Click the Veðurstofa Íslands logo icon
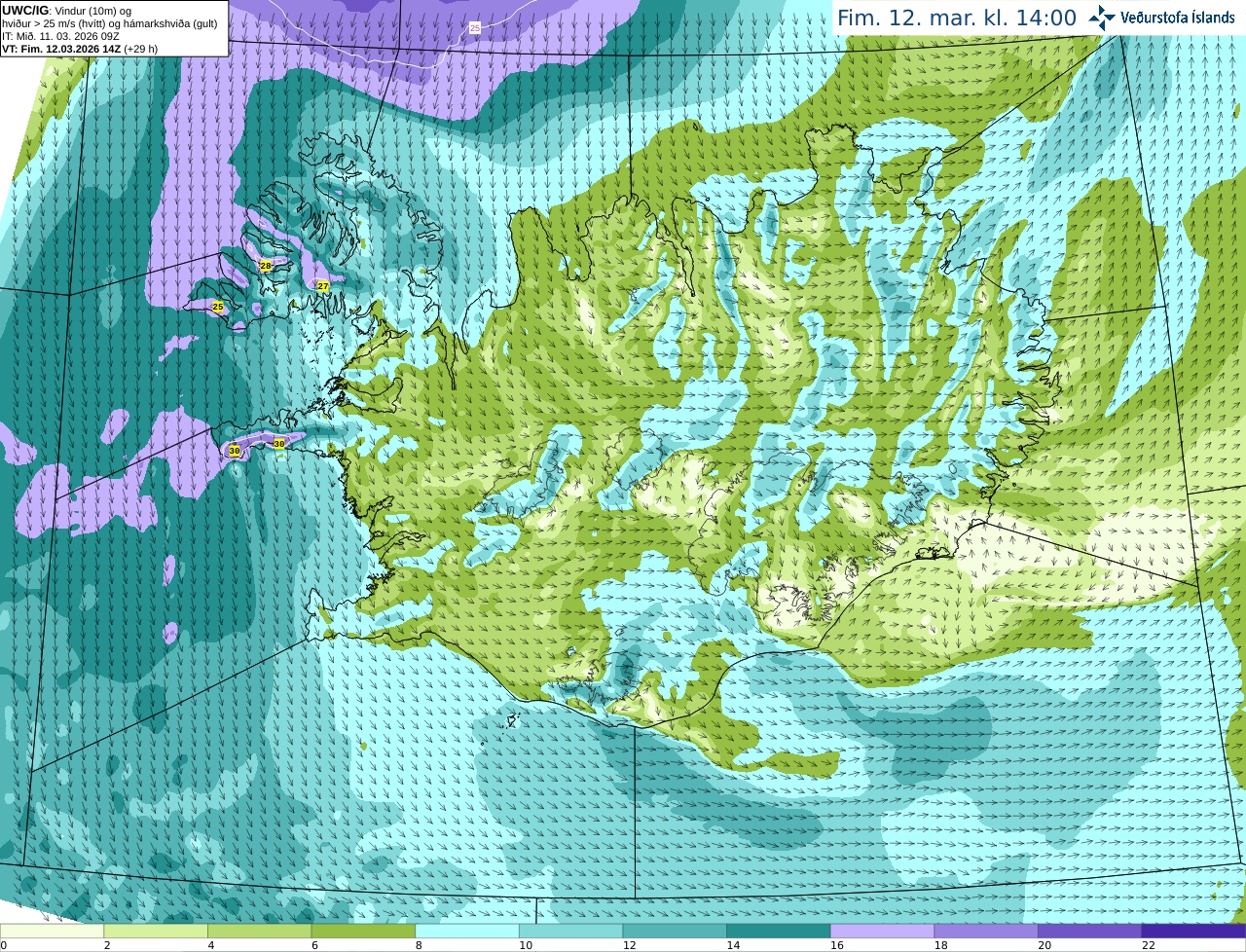Viewport: 1246px width, 952px height. pos(1102,18)
